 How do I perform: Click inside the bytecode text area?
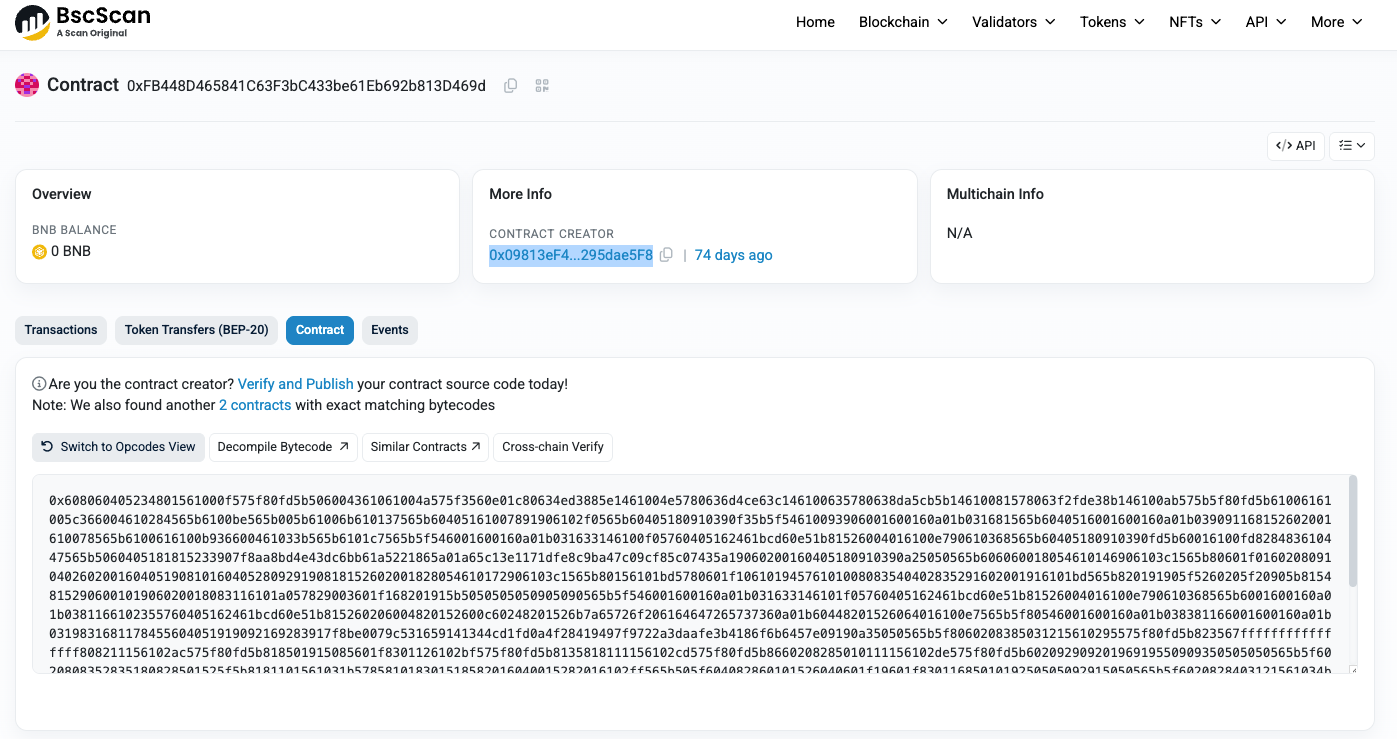pos(690,574)
